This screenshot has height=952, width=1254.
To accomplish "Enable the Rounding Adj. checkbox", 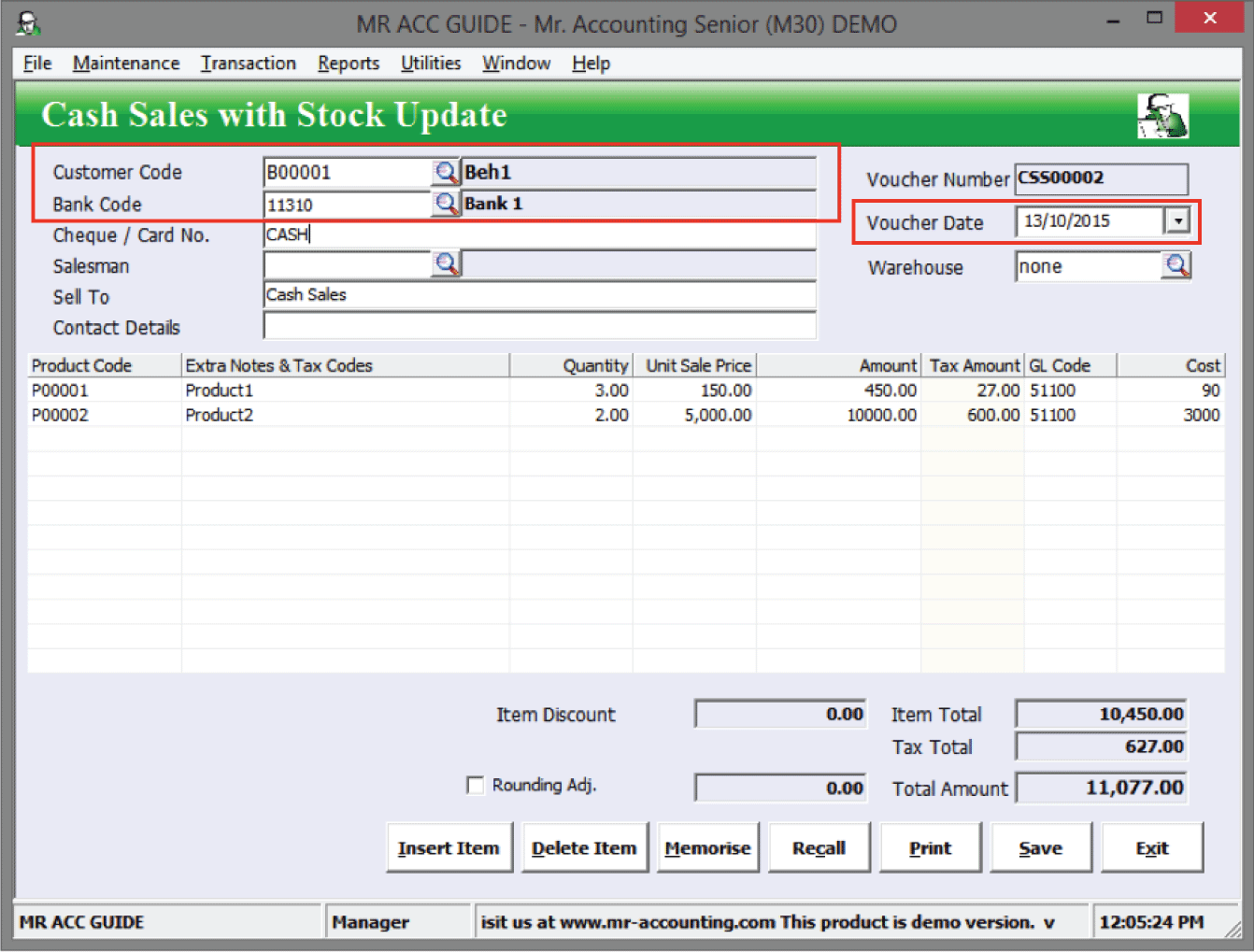I will coord(476,785).
